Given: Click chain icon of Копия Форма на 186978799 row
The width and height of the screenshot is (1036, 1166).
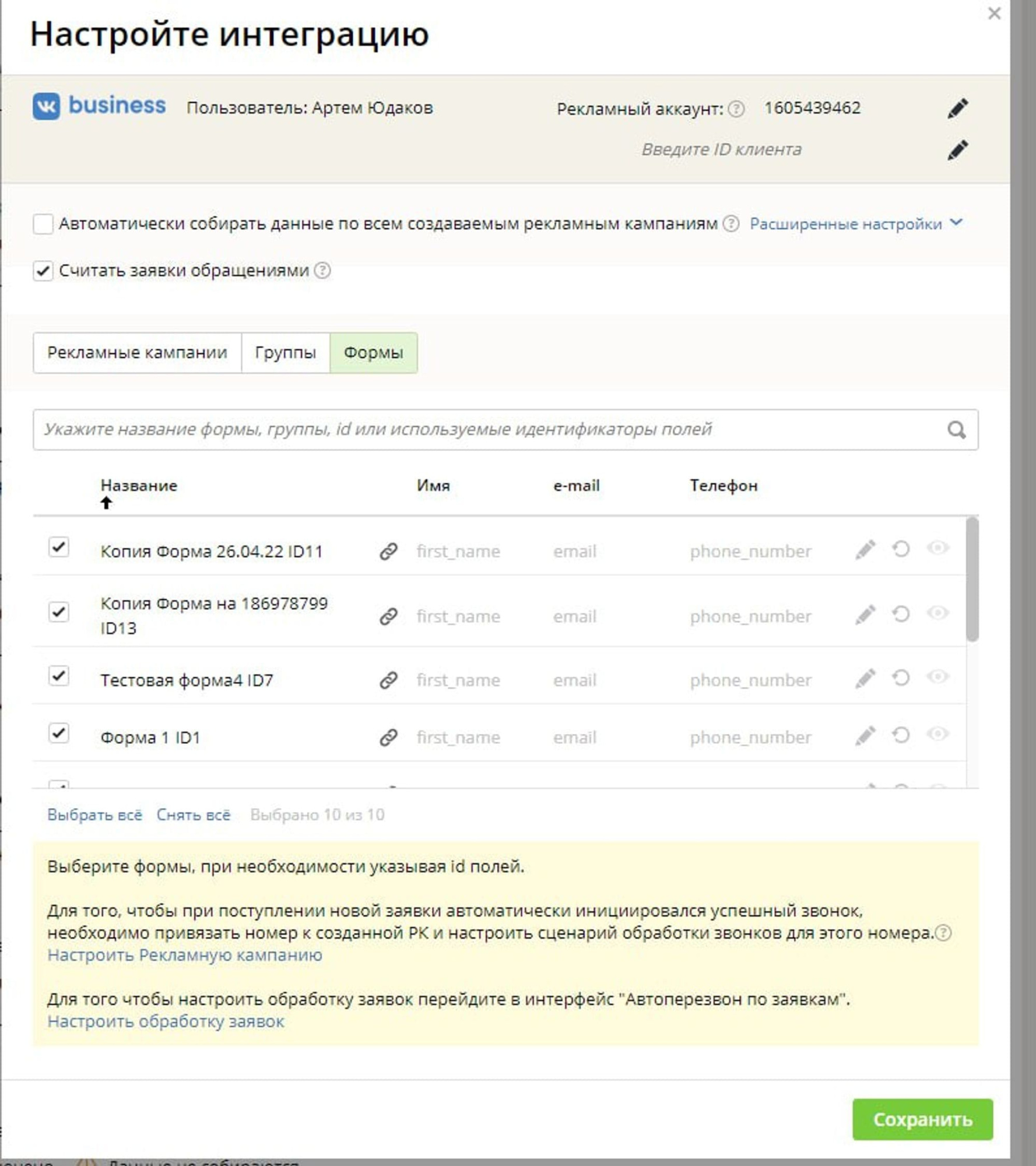Looking at the screenshot, I should coord(388,616).
